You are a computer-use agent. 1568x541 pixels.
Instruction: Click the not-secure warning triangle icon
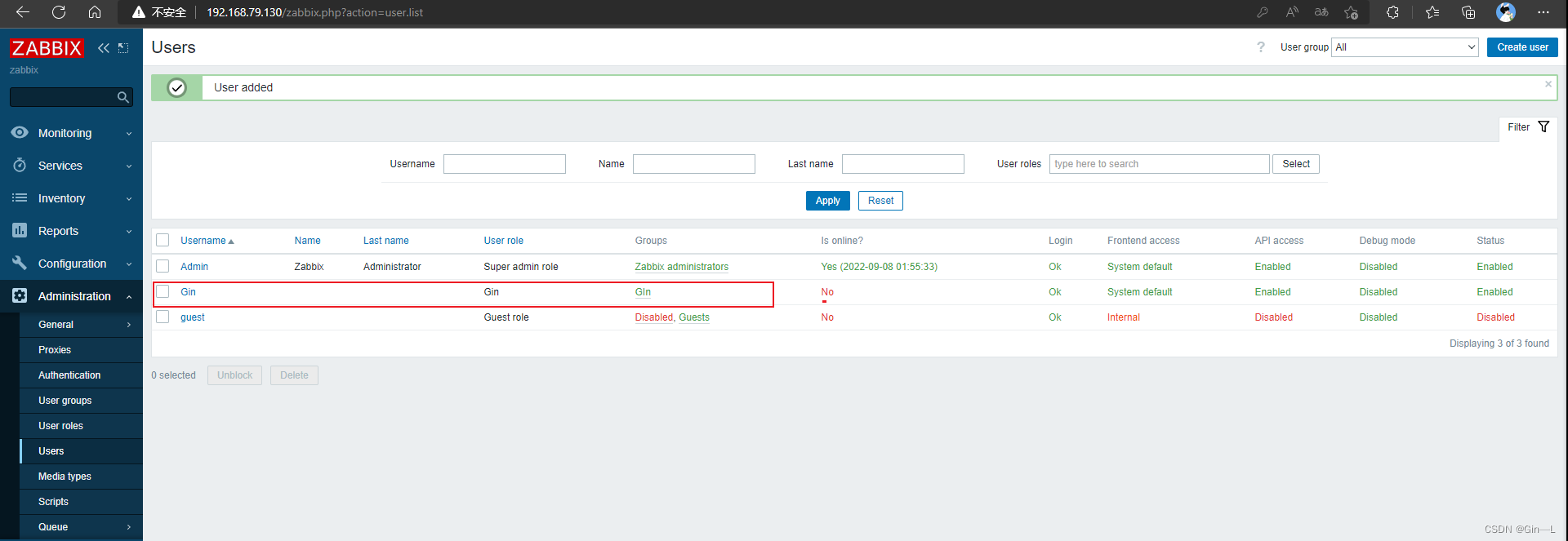139,12
